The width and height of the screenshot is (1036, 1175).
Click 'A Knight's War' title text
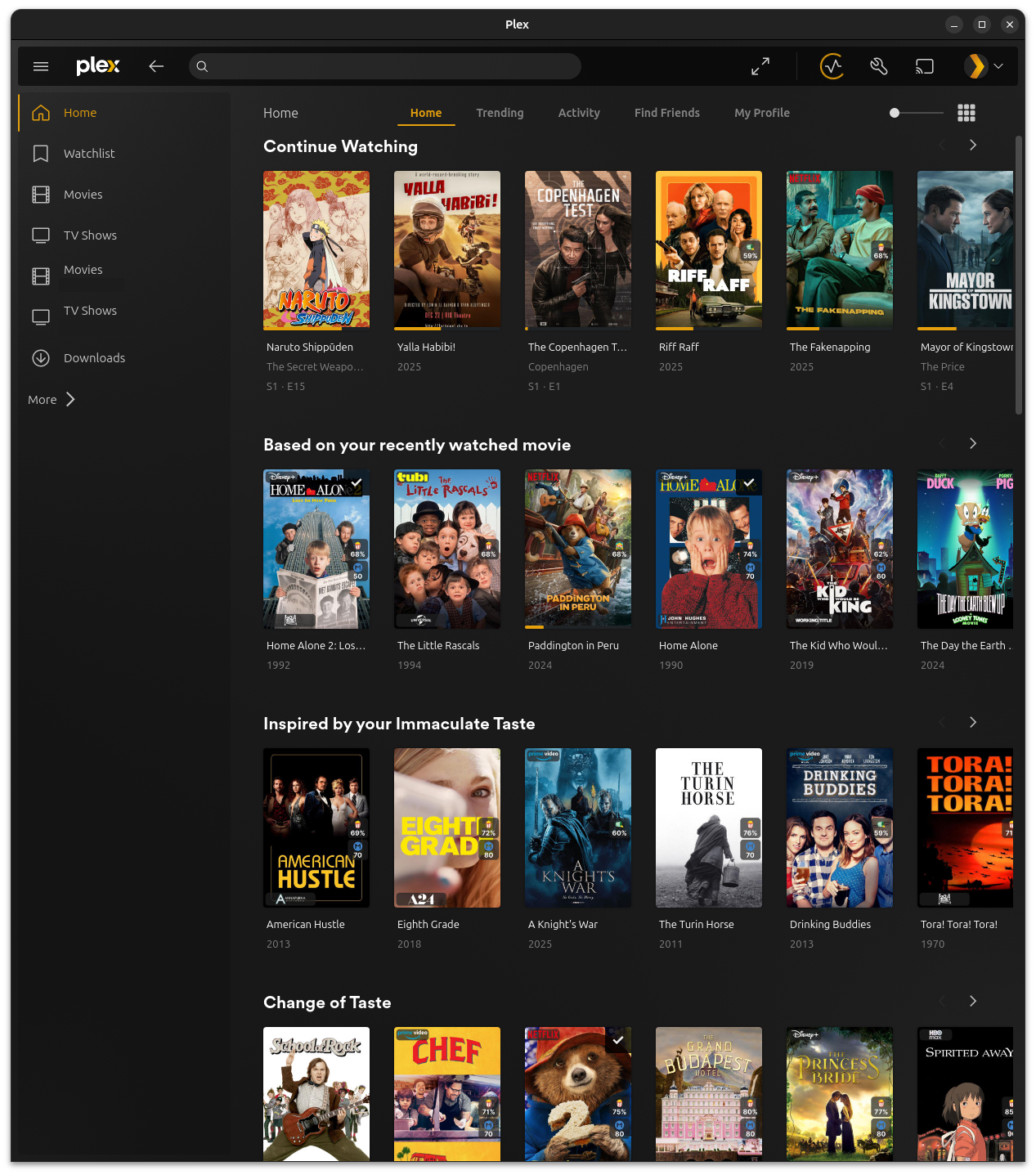click(563, 925)
